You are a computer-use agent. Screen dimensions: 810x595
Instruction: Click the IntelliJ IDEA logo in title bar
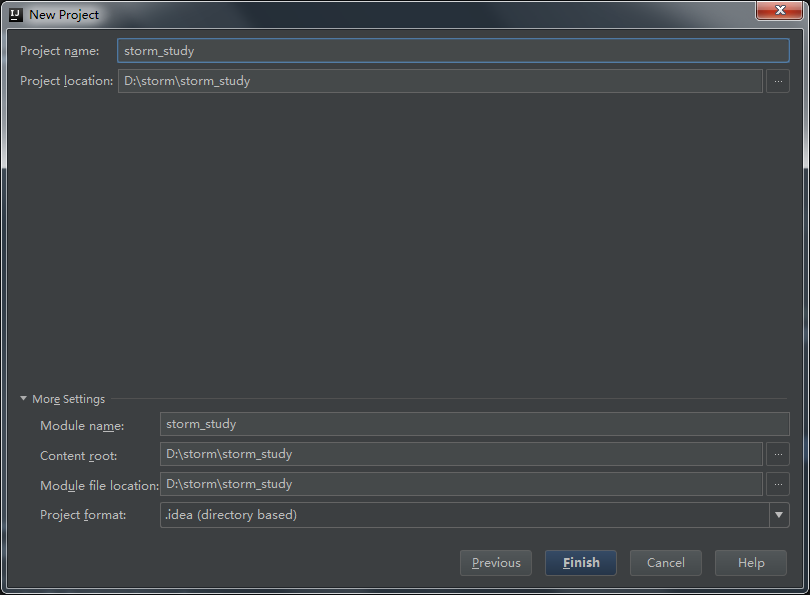pyautogui.click(x=16, y=14)
